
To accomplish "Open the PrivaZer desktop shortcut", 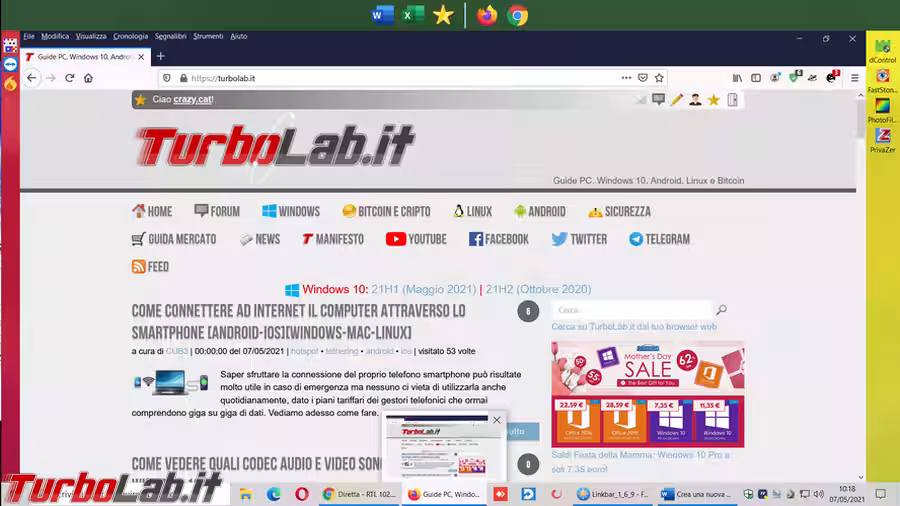I will click(882, 140).
